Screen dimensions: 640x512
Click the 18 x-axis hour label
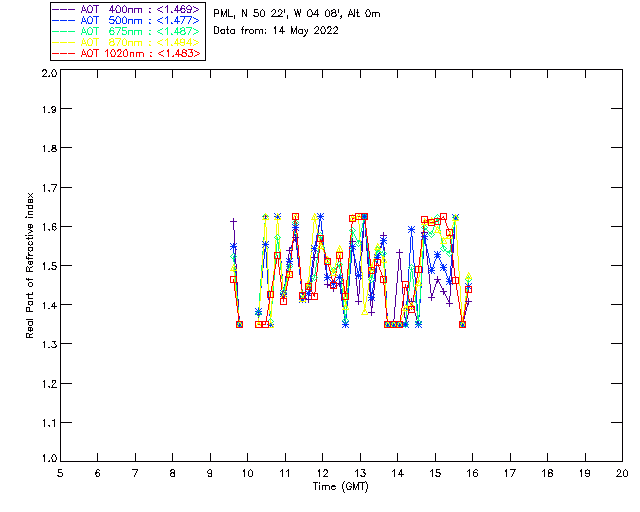[547, 473]
